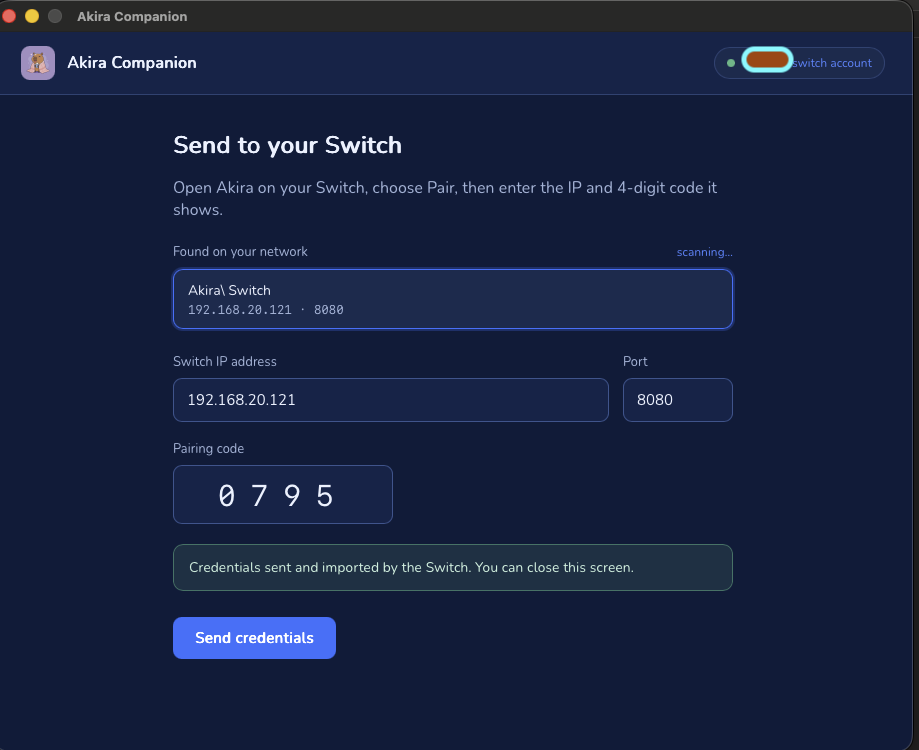Click the Send to your Switch heading
Viewport: 919px width, 750px height.
[287, 145]
